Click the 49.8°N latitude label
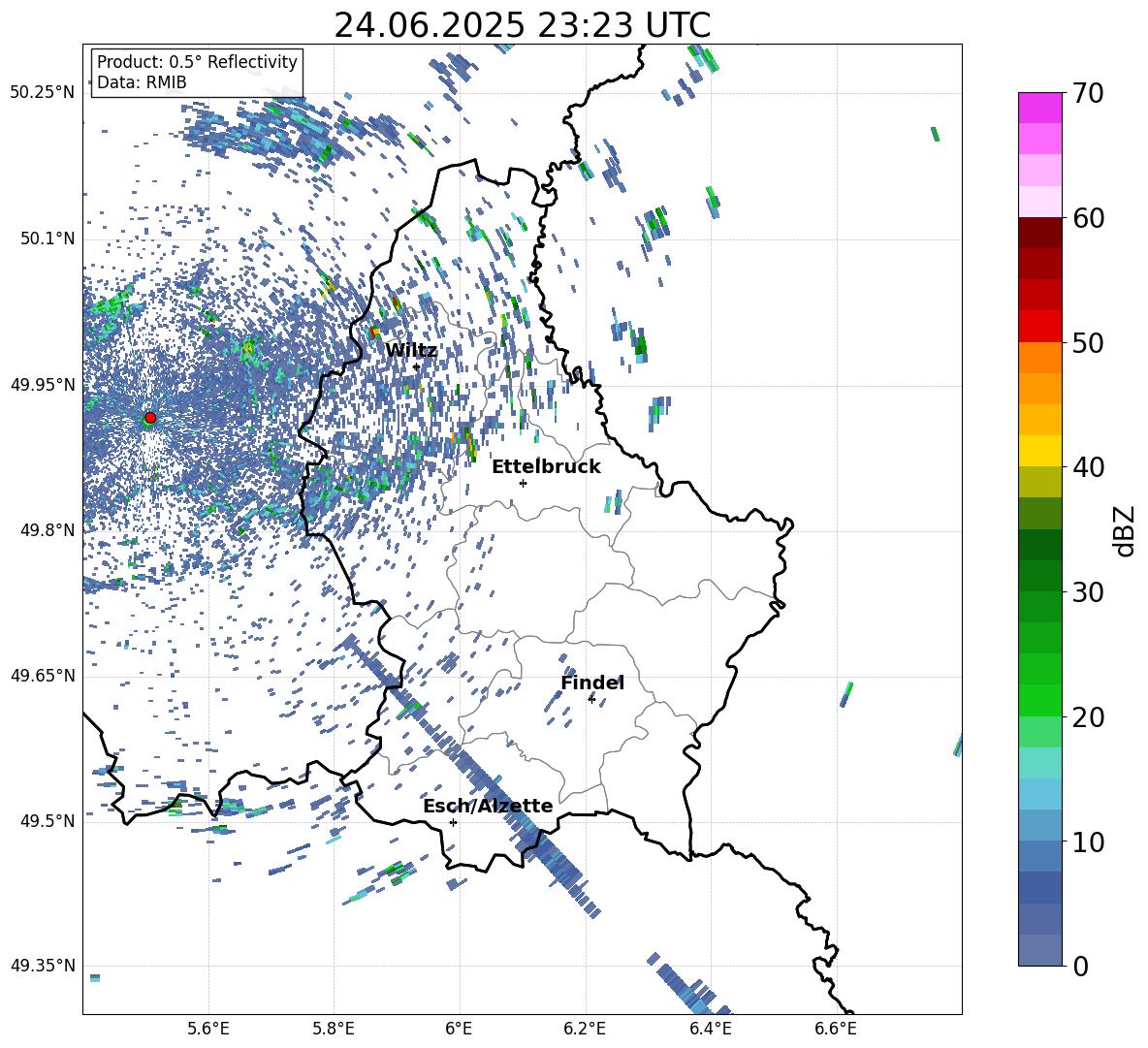The height and width of the screenshot is (1048, 1148). (x=47, y=530)
